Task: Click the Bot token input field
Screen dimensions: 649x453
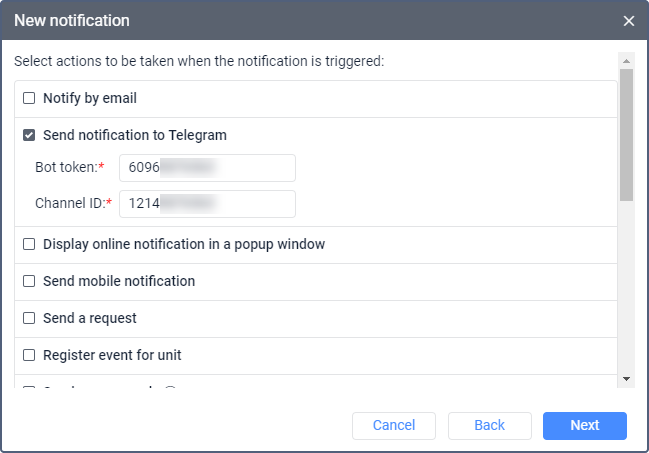Action: pyautogui.click(x=207, y=168)
